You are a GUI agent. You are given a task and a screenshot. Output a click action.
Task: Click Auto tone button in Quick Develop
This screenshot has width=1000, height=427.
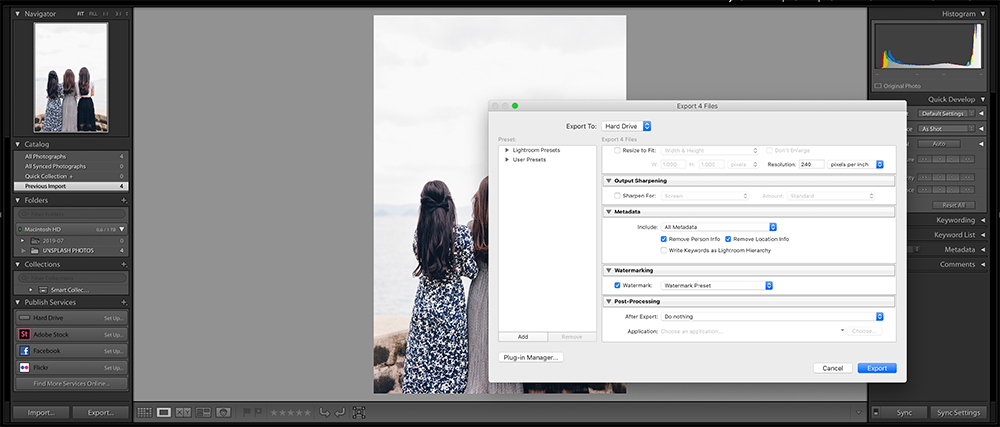tap(938, 144)
